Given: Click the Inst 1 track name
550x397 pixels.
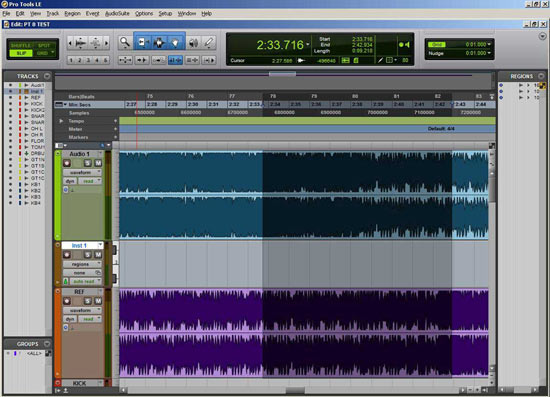Looking at the screenshot, I should pyautogui.click(x=79, y=245).
